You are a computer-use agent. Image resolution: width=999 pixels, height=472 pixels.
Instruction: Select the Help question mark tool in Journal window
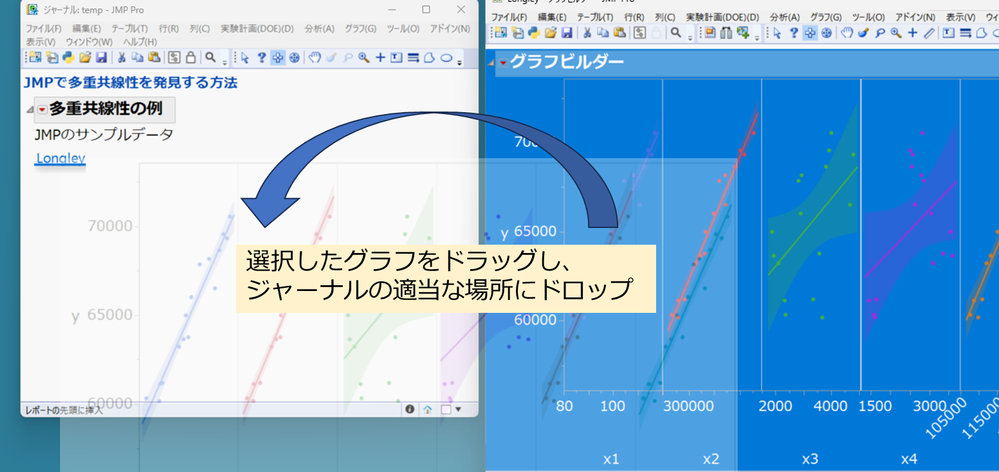[x=261, y=57]
